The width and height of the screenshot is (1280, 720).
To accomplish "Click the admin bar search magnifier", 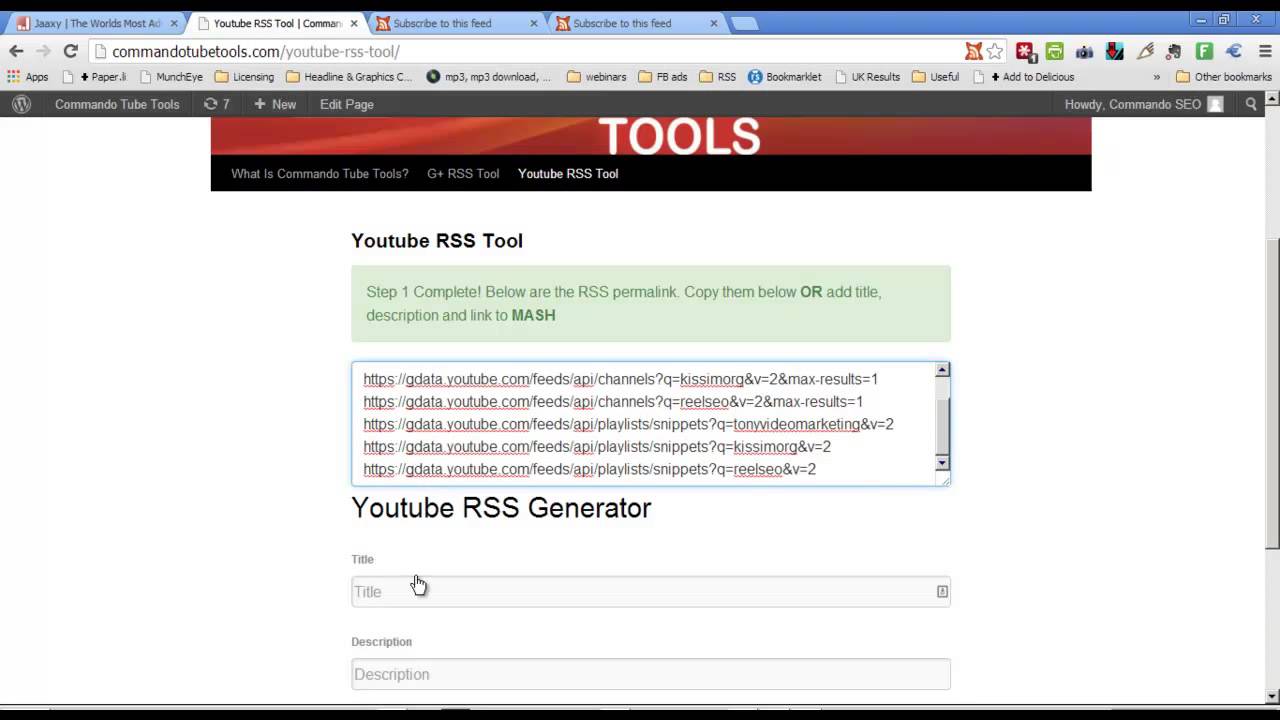I will (x=1251, y=104).
